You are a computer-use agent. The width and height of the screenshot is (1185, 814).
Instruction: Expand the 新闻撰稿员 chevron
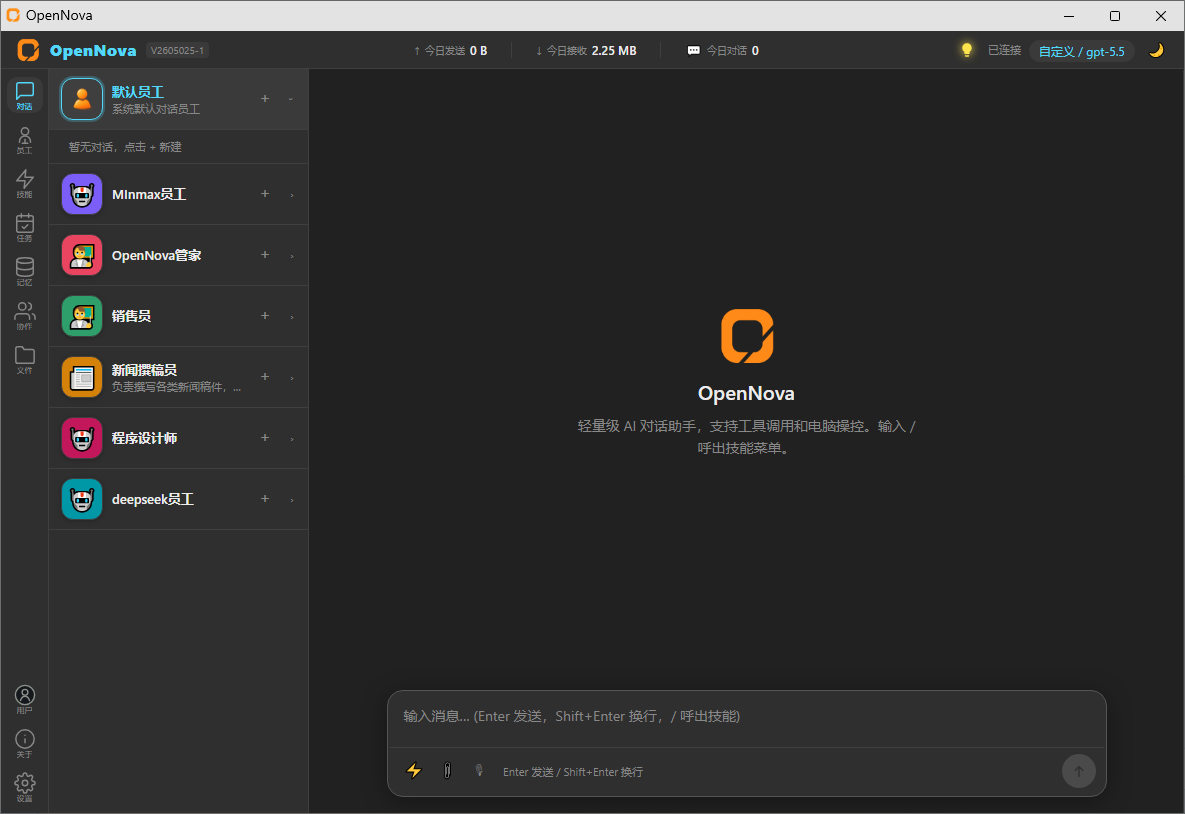point(292,378)
